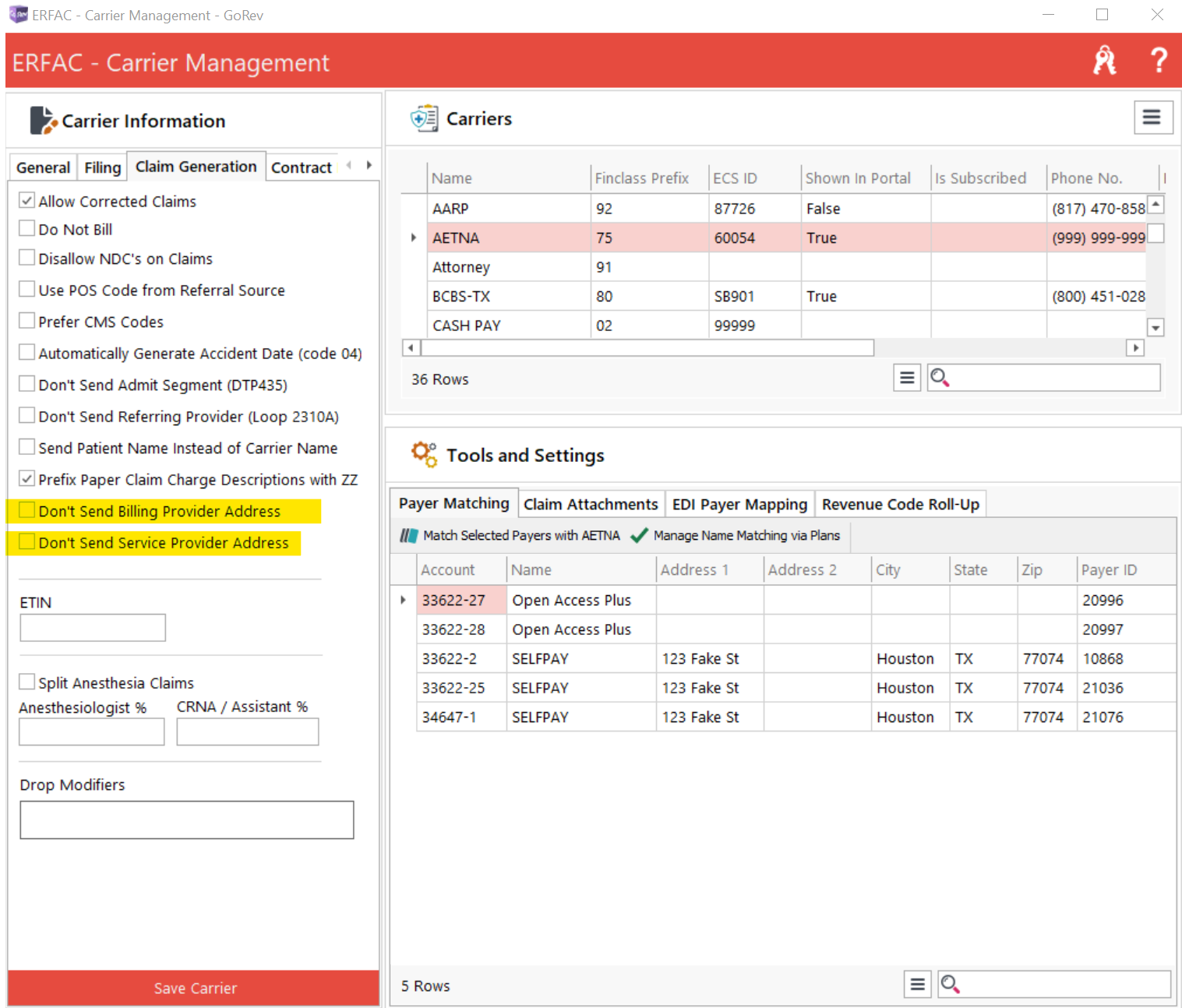Viewport: 1182px width, 1008px height.
Task: Switch to EDI Payer Mapping tab
Action: coord(739,504)
